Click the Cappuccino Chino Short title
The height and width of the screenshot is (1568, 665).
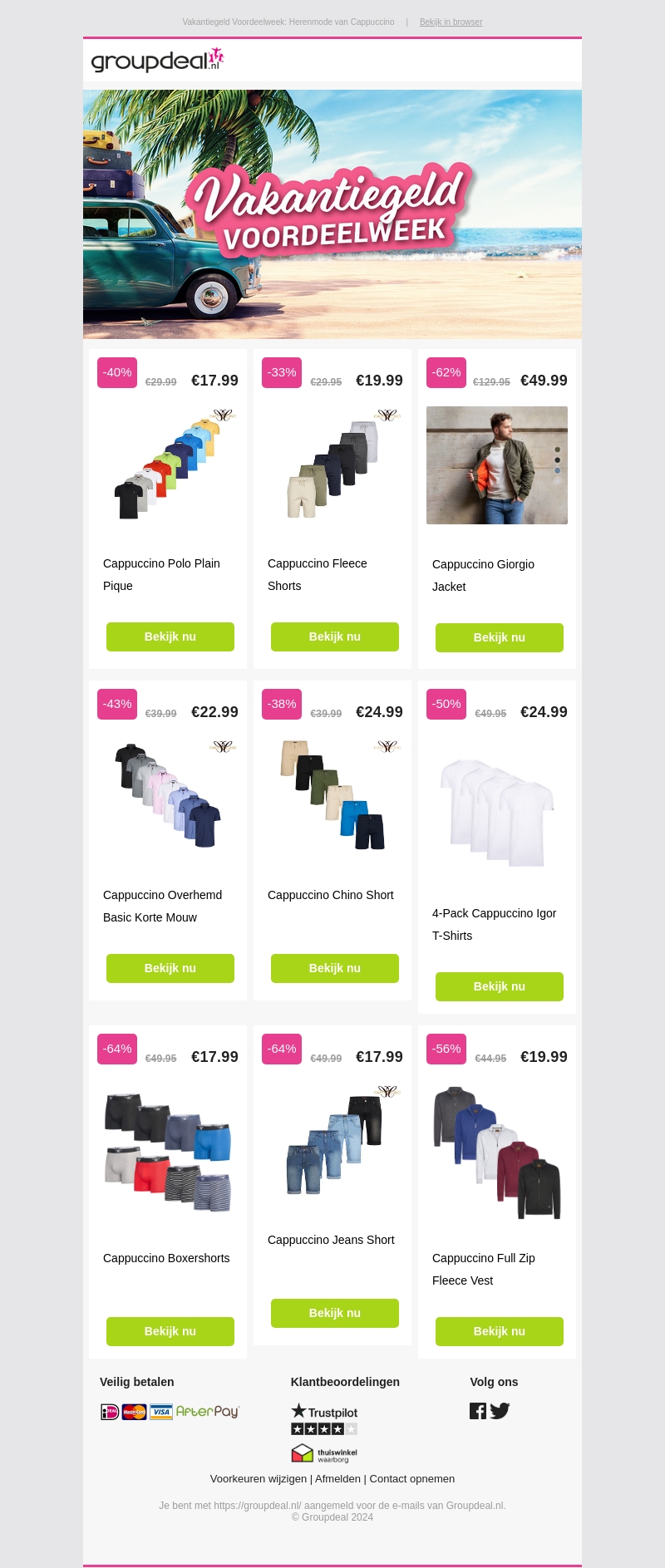coord(331,895)
